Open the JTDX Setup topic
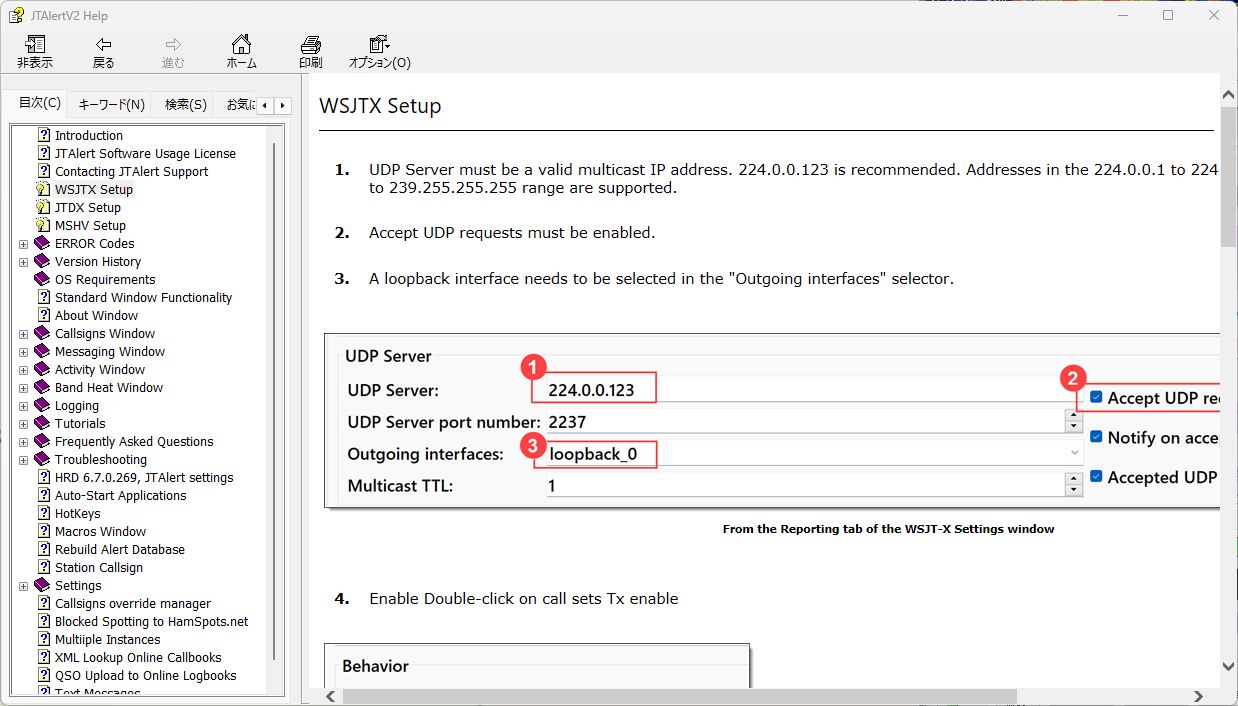This screenshot has width=1238, height=706. (x=88, y=207)
